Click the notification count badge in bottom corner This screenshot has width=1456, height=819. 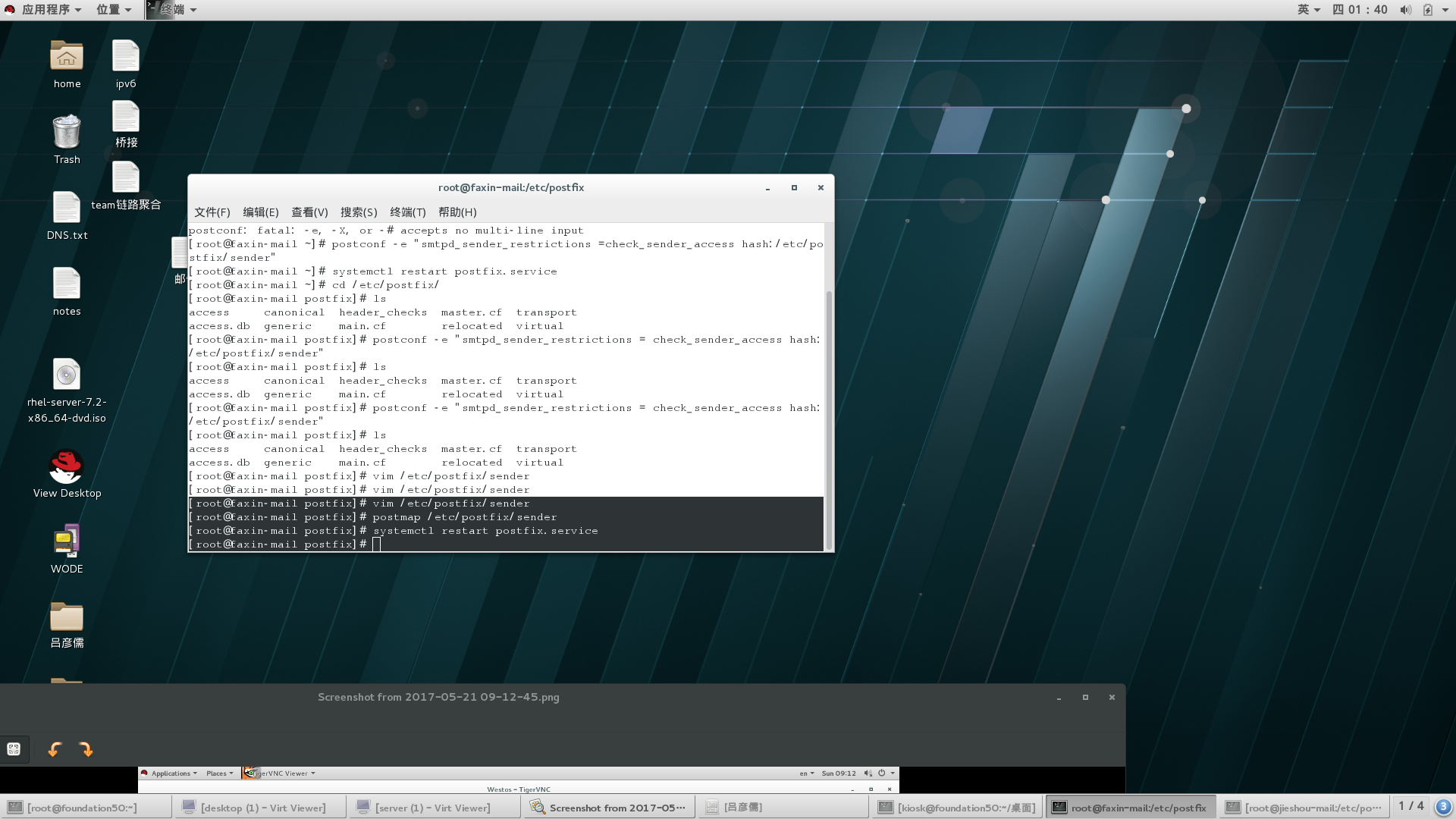point(1443,807)
